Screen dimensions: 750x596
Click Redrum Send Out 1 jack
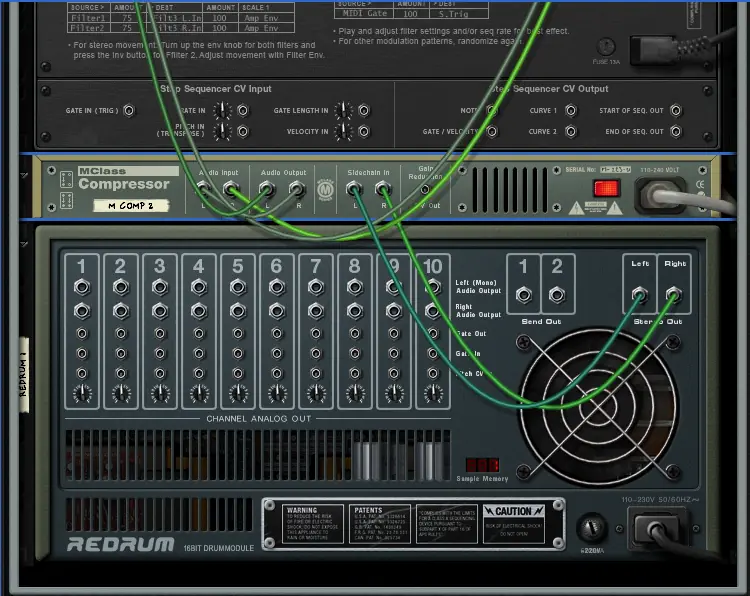524,295
